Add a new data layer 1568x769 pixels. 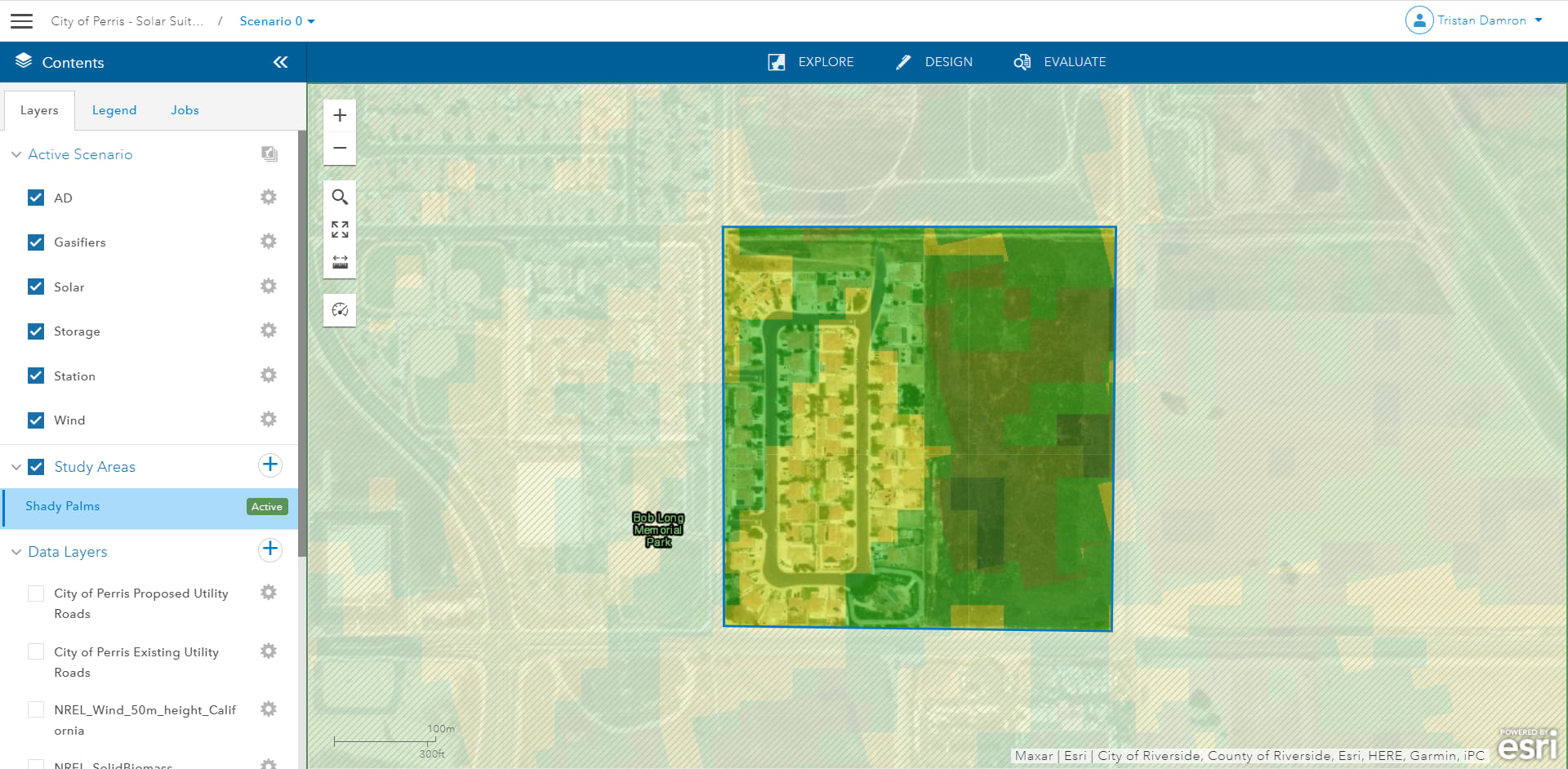click(270, 549)
